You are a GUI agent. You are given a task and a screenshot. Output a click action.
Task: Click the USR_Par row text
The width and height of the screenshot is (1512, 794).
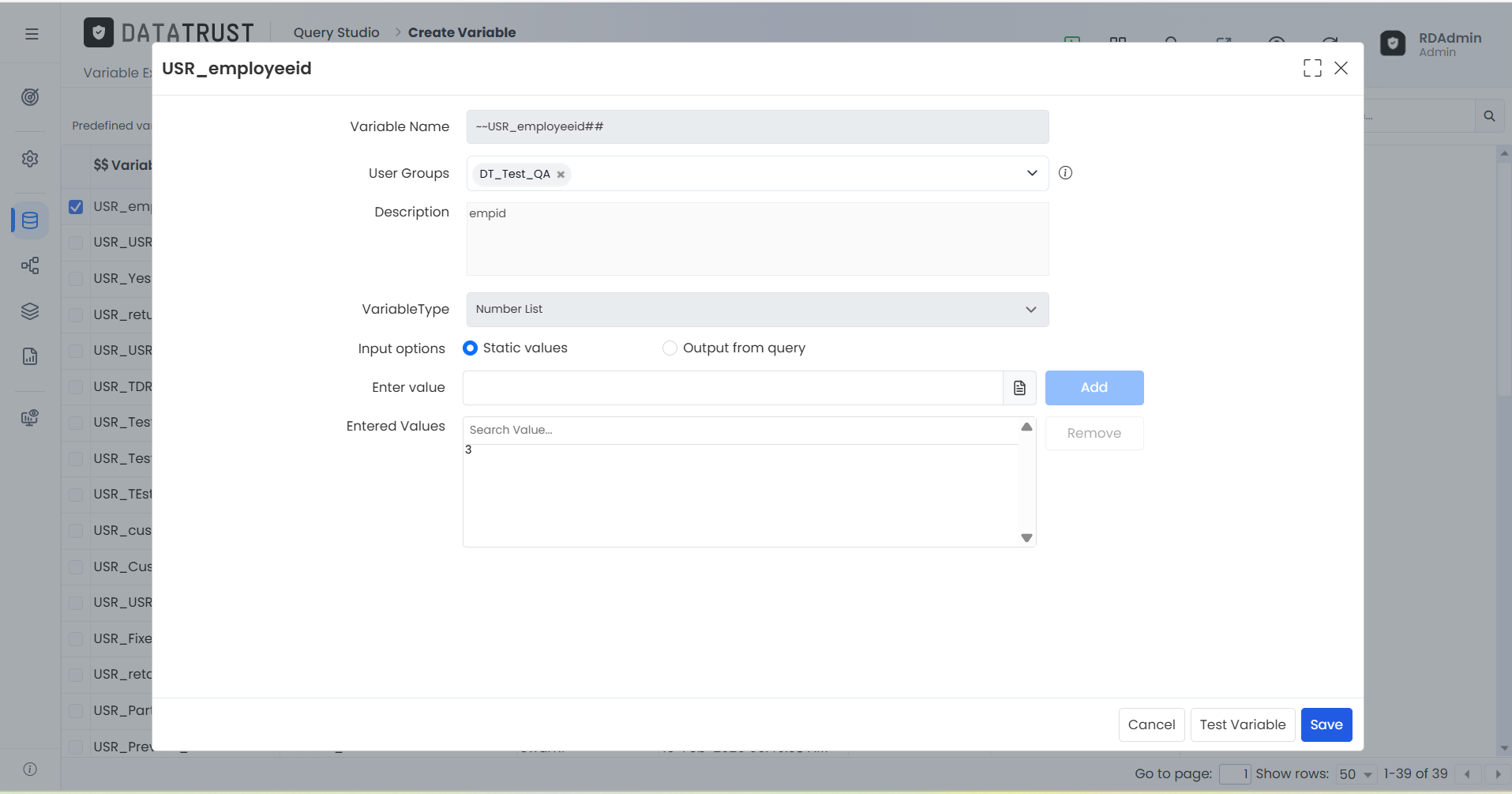tap(122, 711)
